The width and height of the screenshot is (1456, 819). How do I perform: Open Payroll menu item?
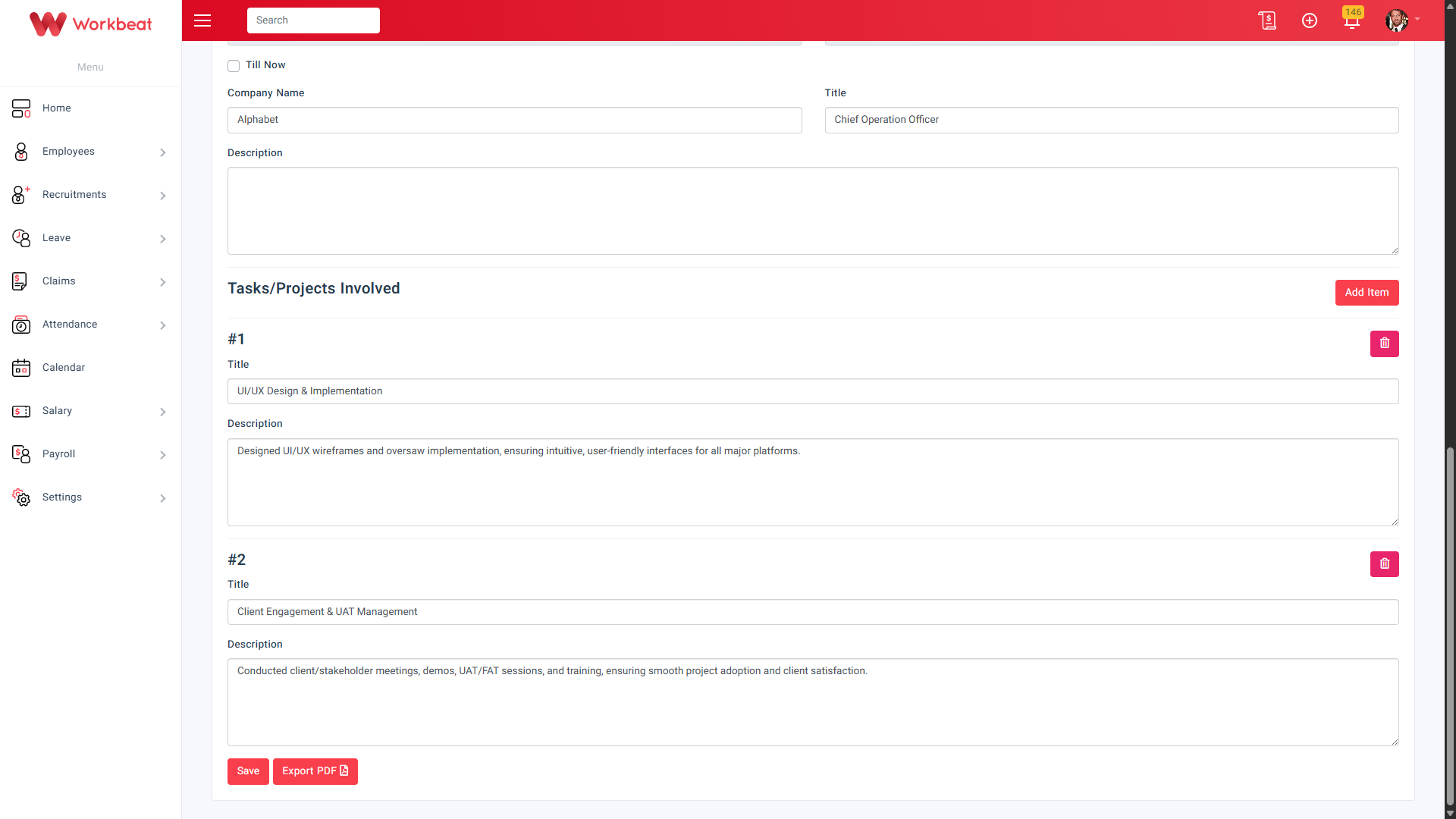click(x=90, y=454)
